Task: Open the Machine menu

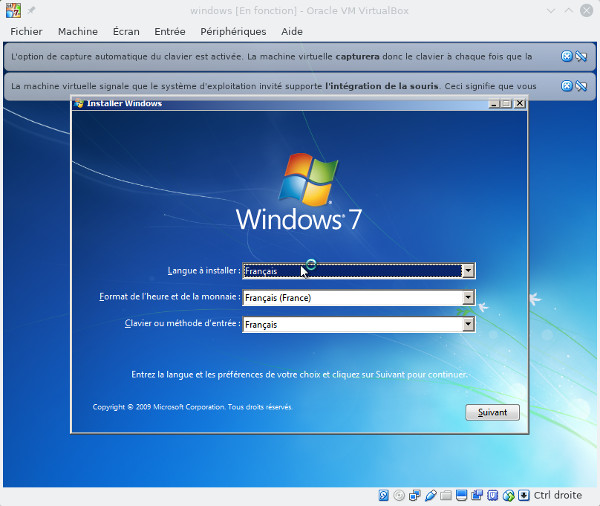Action: [x=77, y=31]
